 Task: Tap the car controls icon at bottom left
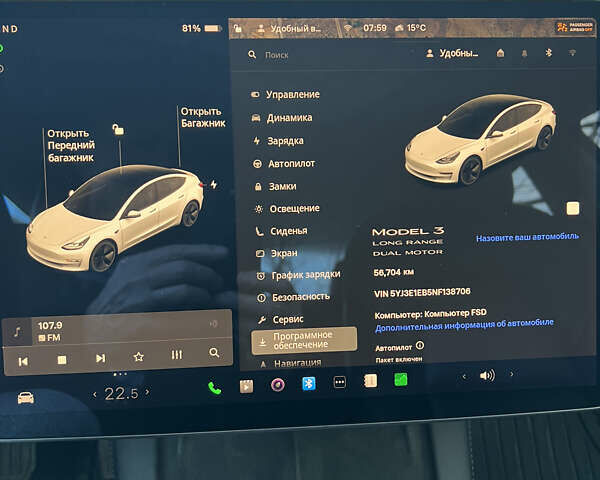point(25,397)
